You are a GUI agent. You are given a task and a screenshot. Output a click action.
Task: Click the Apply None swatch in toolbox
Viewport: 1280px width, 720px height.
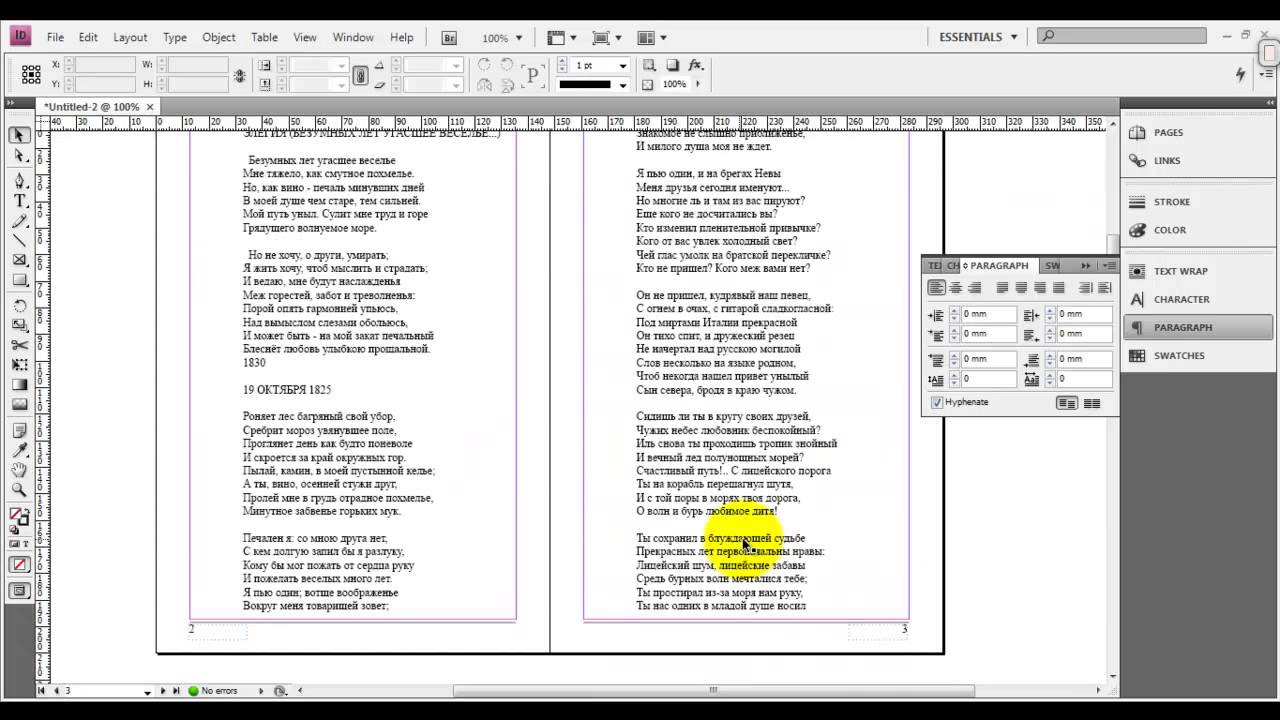pyautogui.click(x=19, y=565)
